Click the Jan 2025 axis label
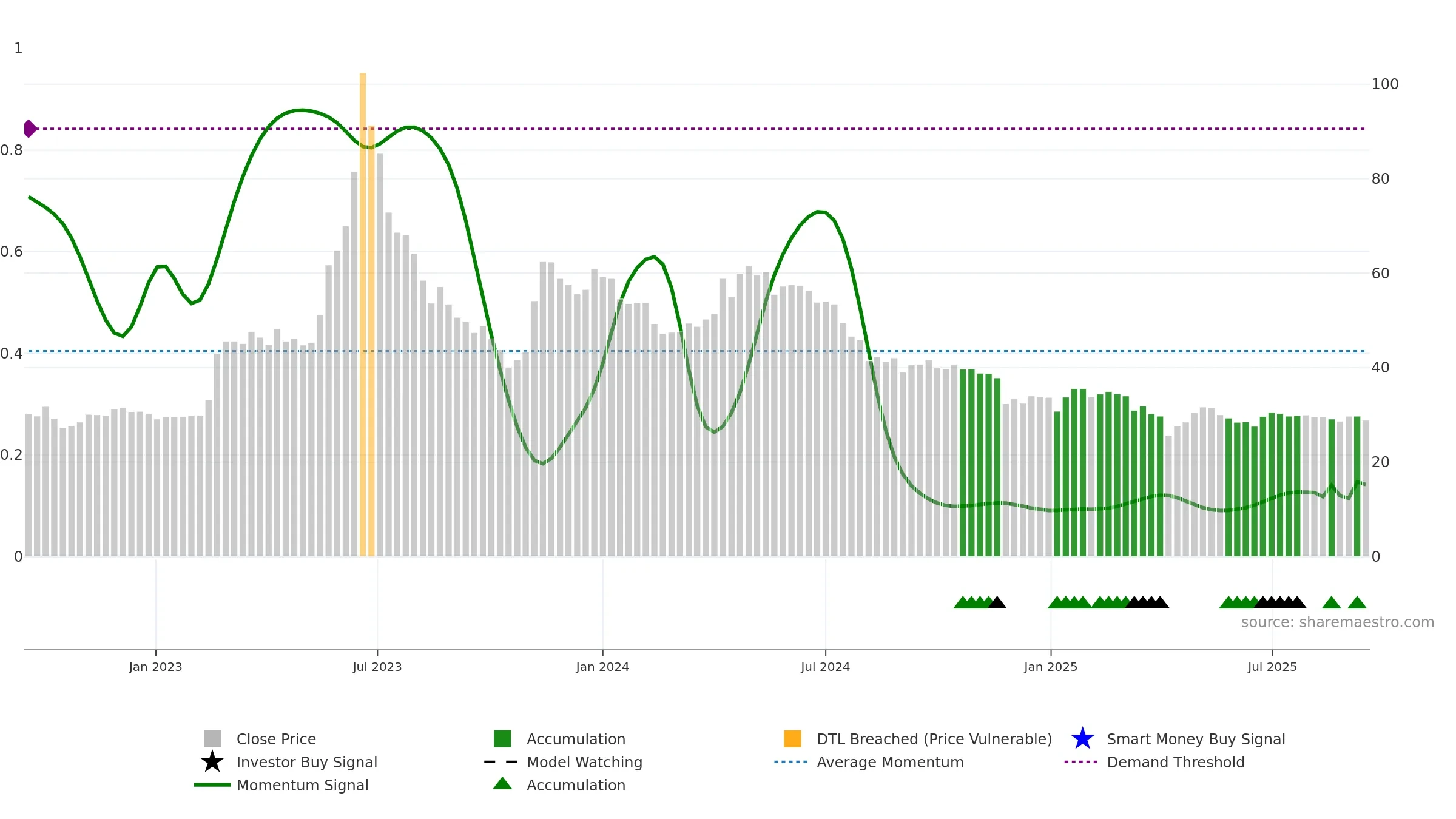The width and height of the screenshot is (1456, 819). [x=1051, y=667]
